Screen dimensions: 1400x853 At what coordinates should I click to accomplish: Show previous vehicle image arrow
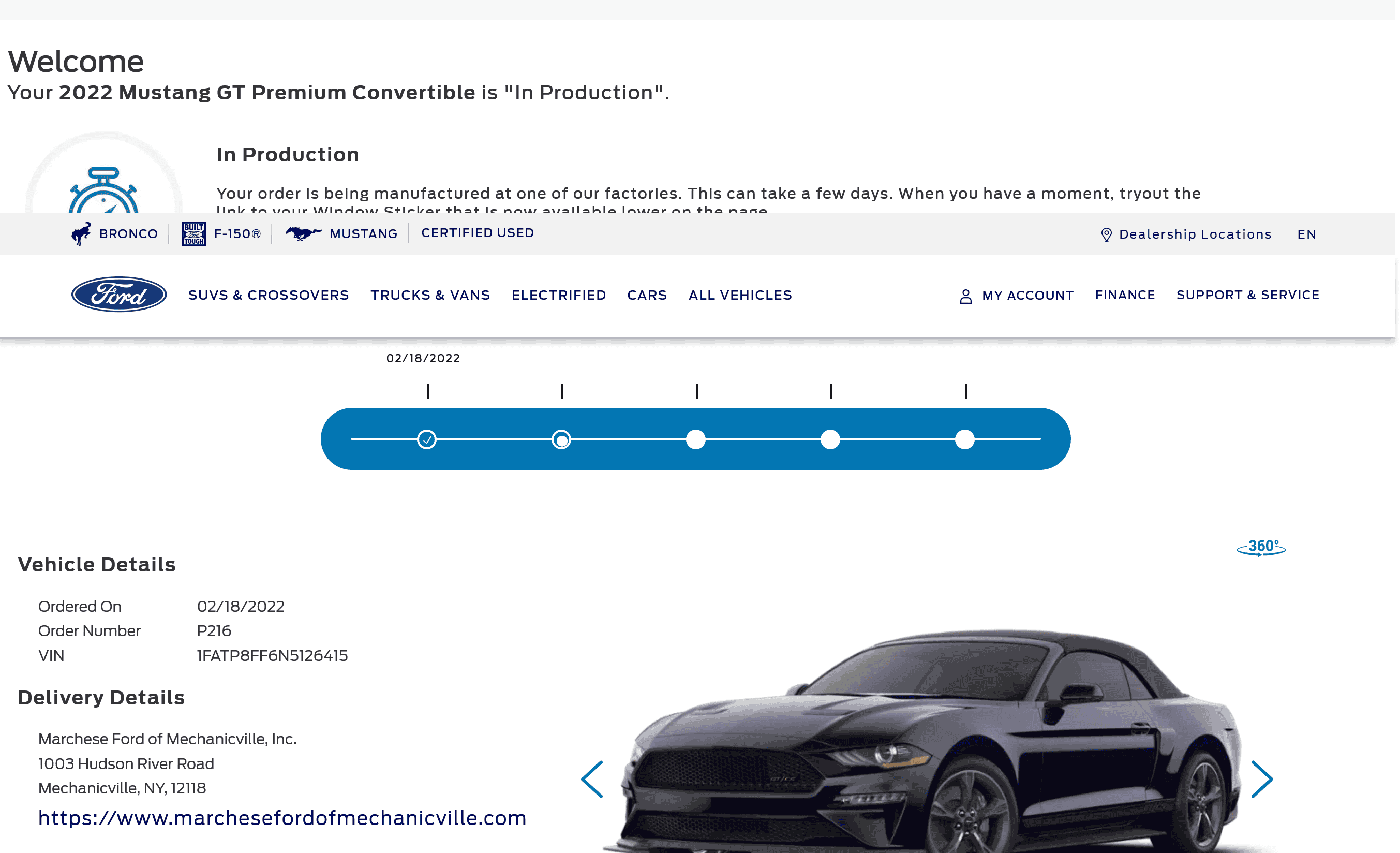pos(592,779)
